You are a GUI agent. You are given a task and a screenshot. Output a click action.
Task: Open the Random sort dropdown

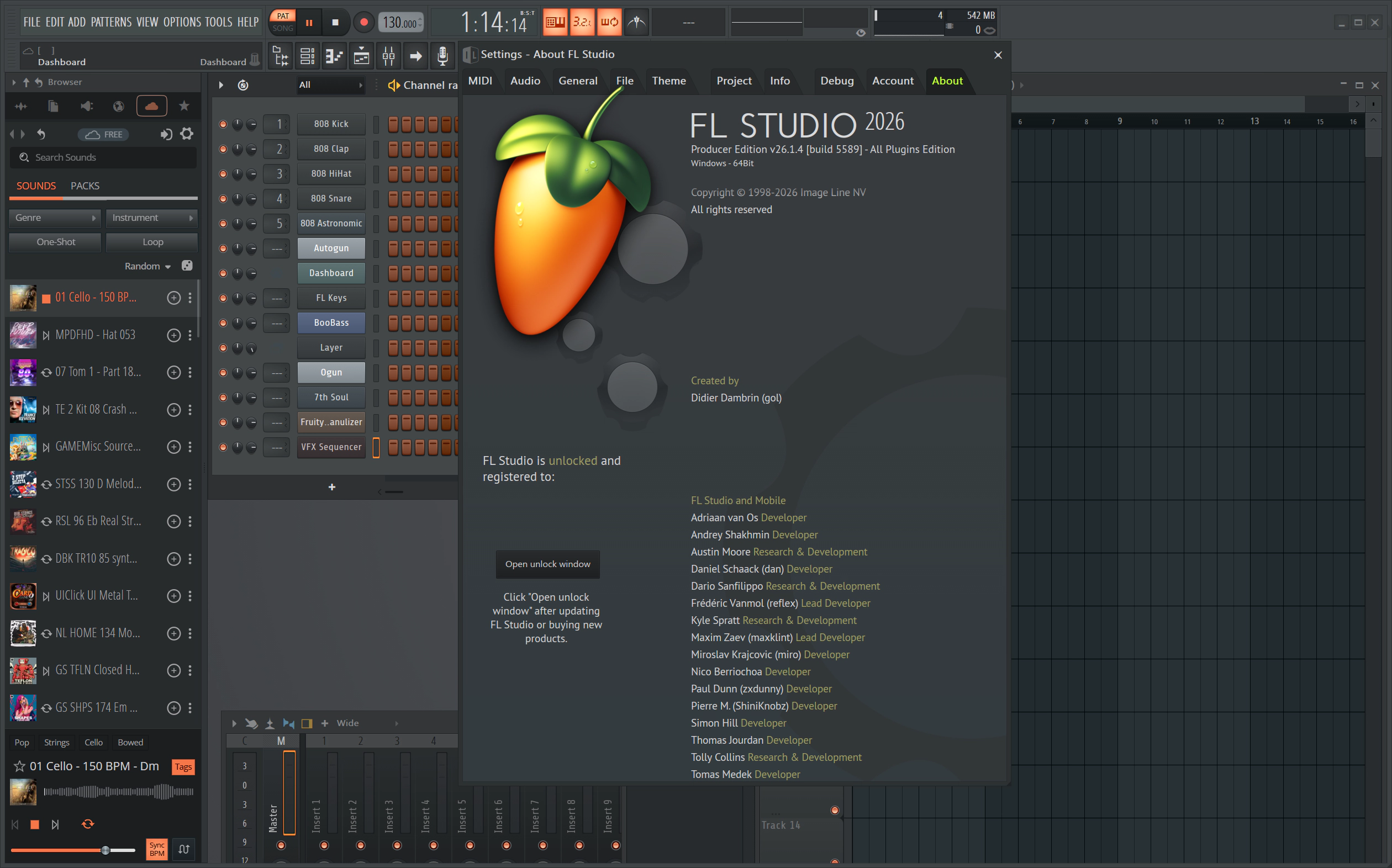(x=147, y=266)
